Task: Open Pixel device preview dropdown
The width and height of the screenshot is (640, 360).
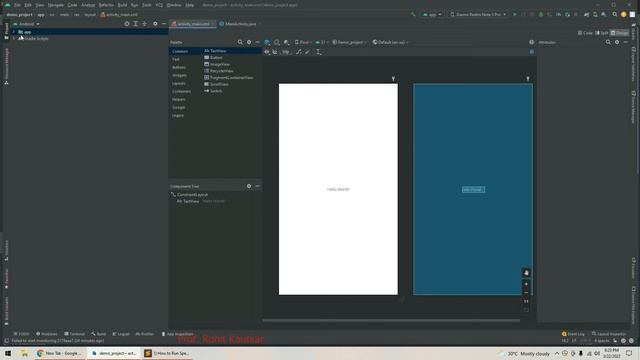Action: pos(303,42)
